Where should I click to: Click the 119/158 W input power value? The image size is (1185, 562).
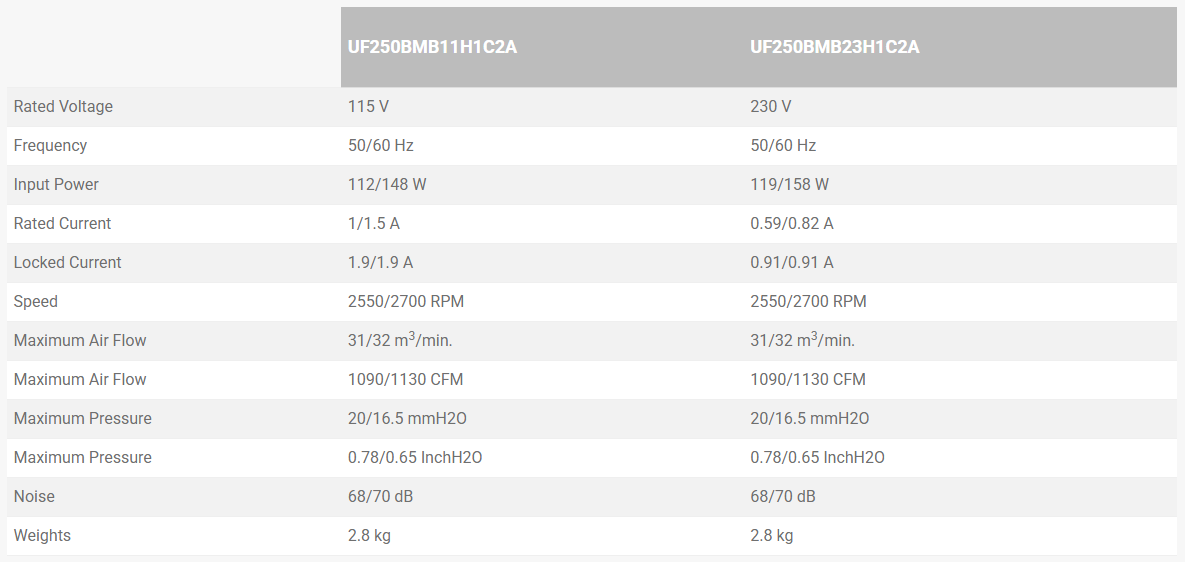(x=789, y=185)
